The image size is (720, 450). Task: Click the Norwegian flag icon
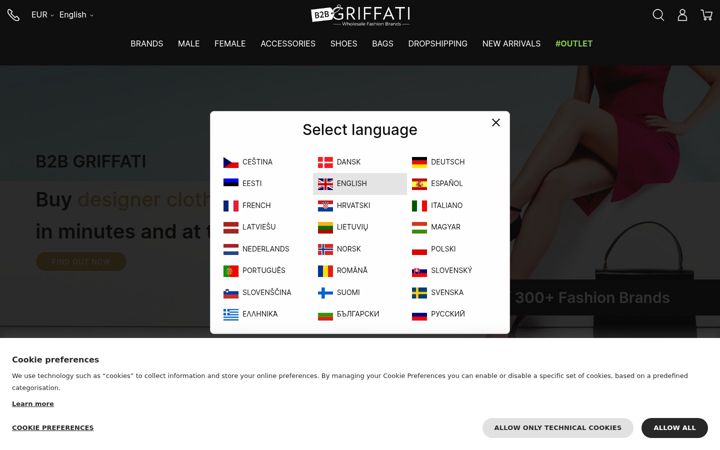pyautogui.click(x=325, y=249)
